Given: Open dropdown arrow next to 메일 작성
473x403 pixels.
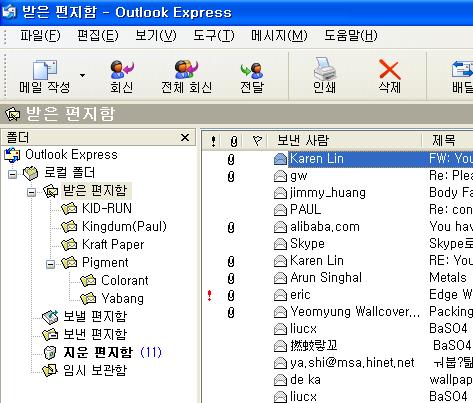Looking at the screenshot, I should 82,75.
